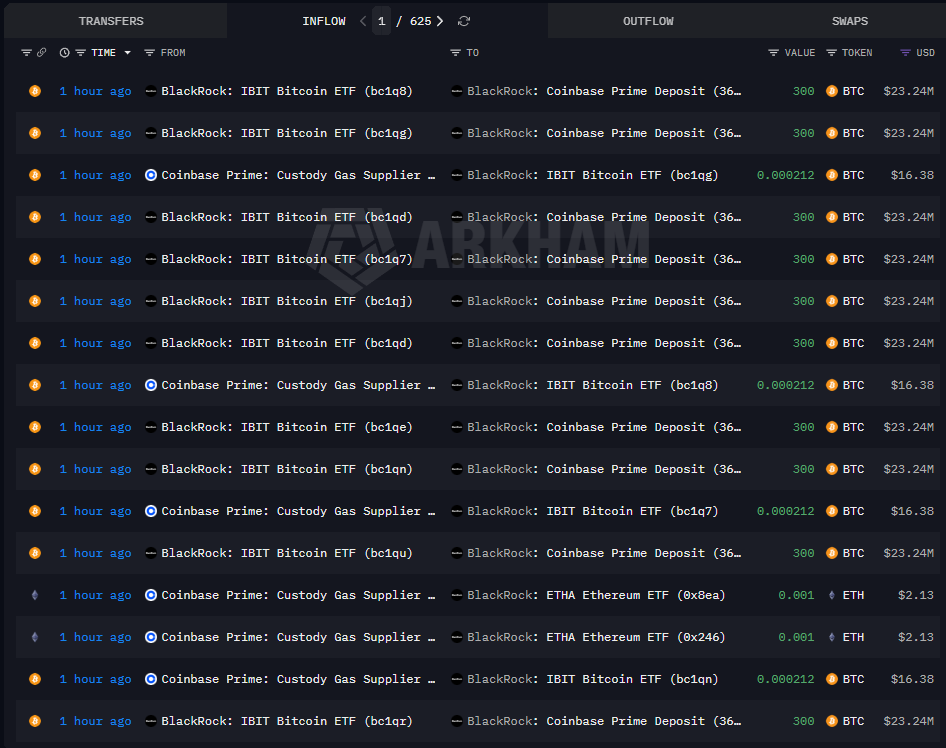Open the TIME column filter

pos(80,53)
